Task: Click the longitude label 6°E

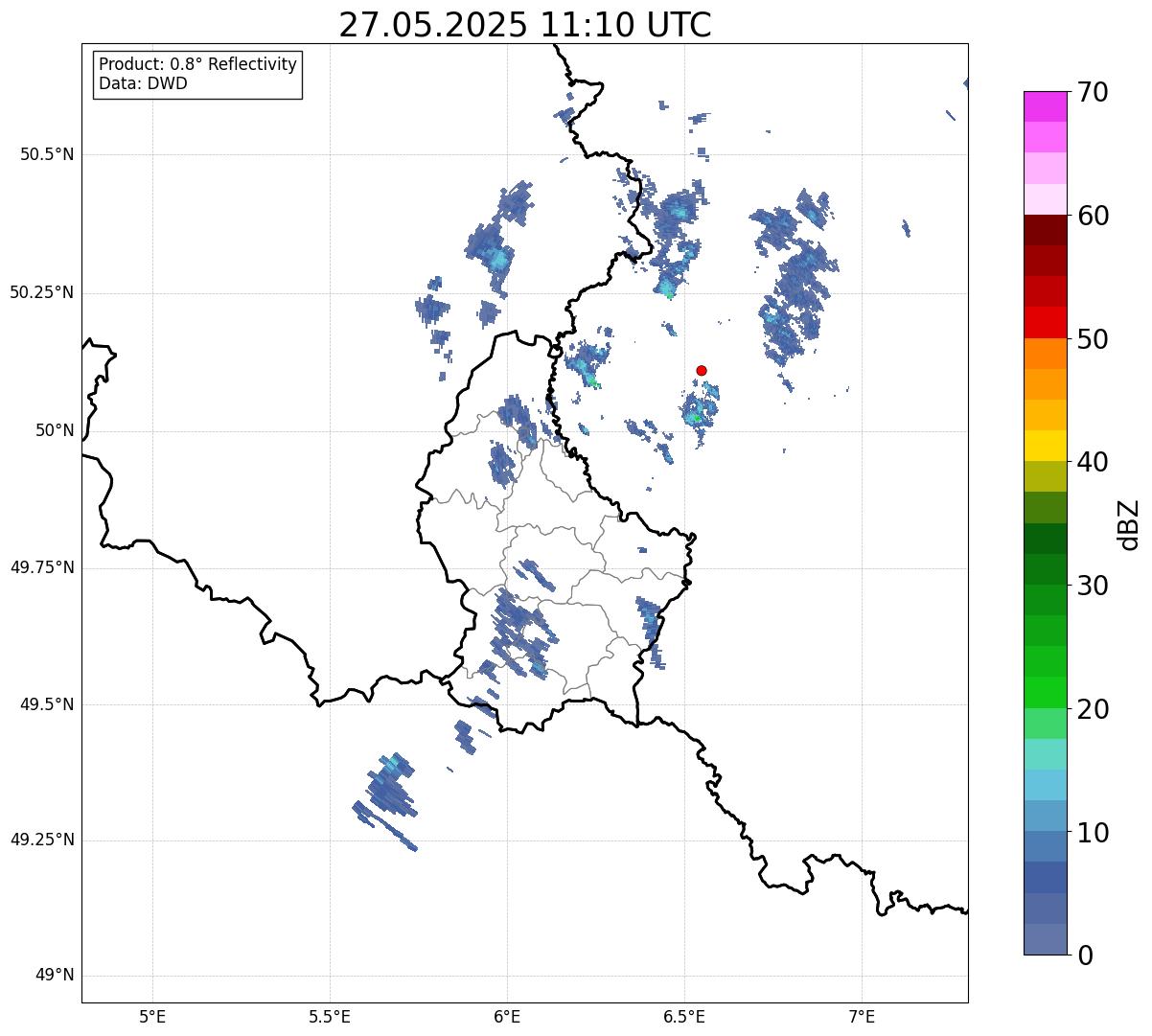Action: 507,1016
